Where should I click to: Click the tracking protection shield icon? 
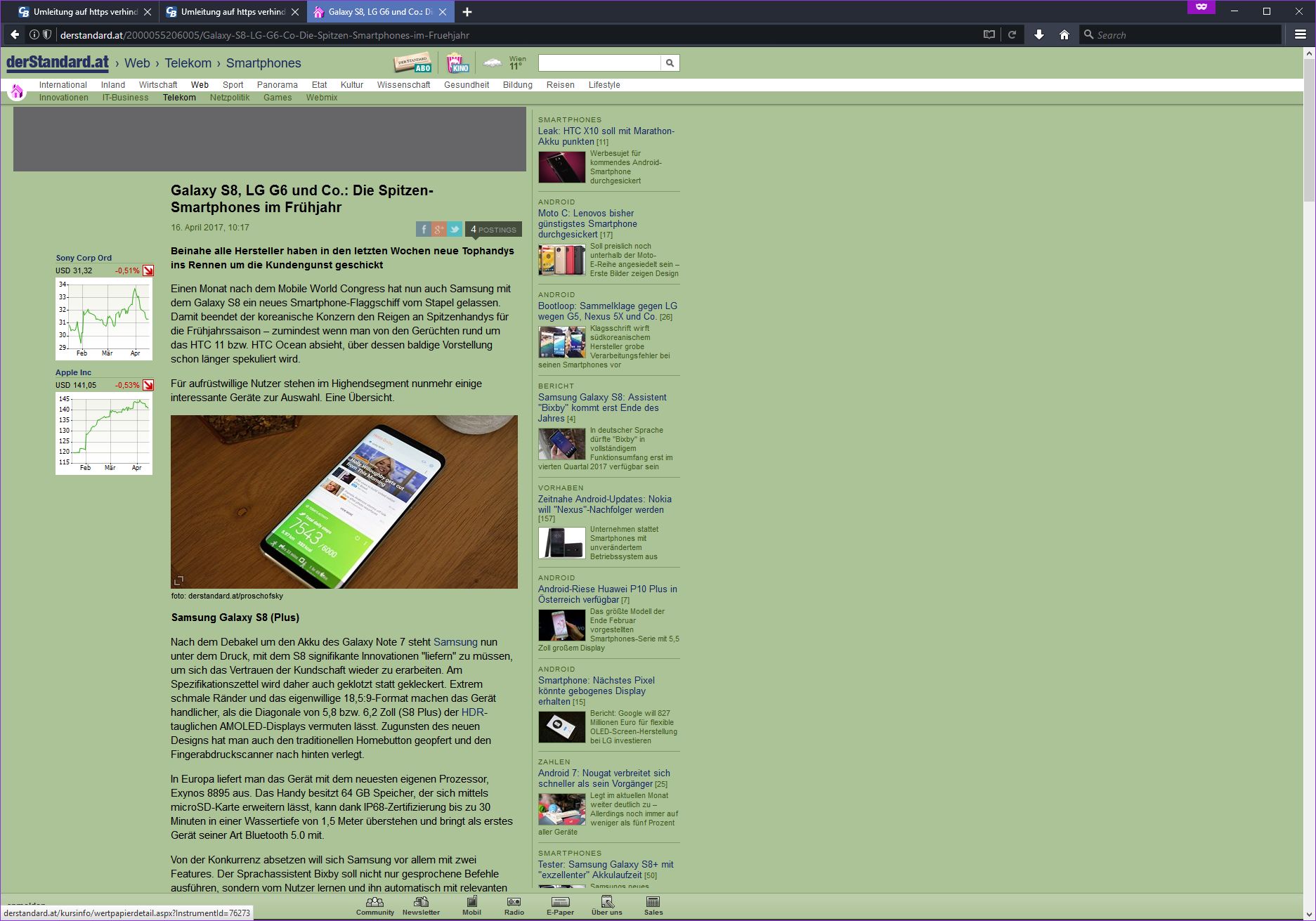[47, 34]
